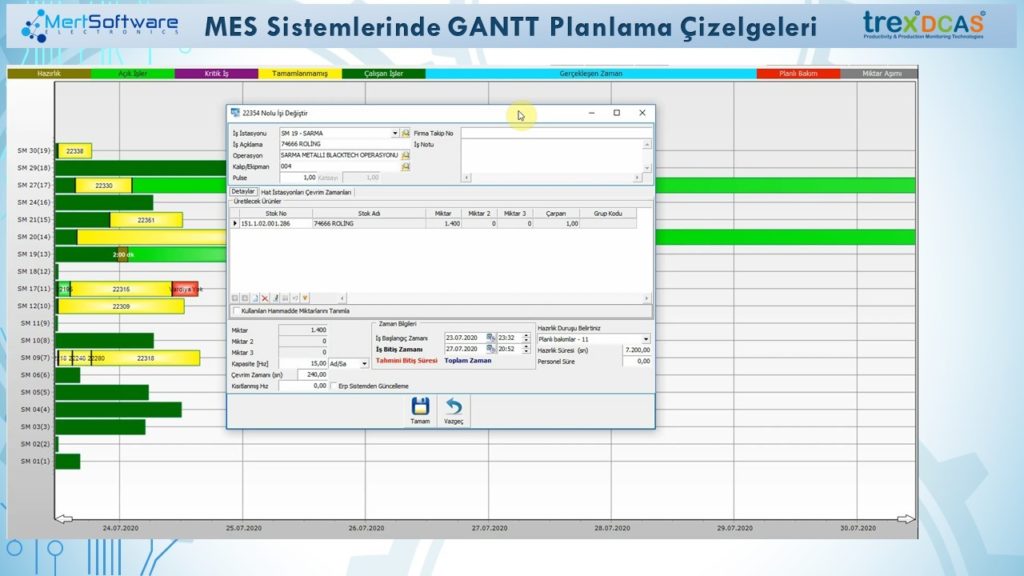Click into Firma Takip No field
This screenshot has width=1024, height=576.
tap(555, 132)
